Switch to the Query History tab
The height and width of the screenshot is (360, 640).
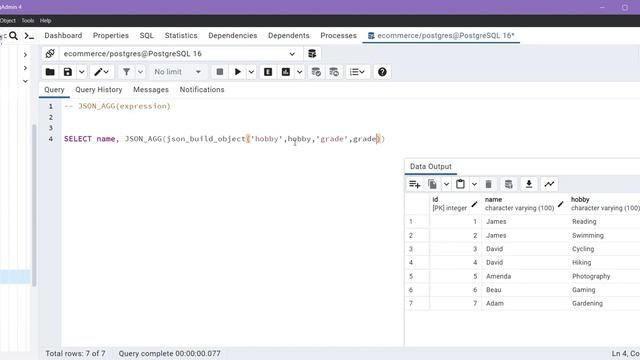(98, 89)
